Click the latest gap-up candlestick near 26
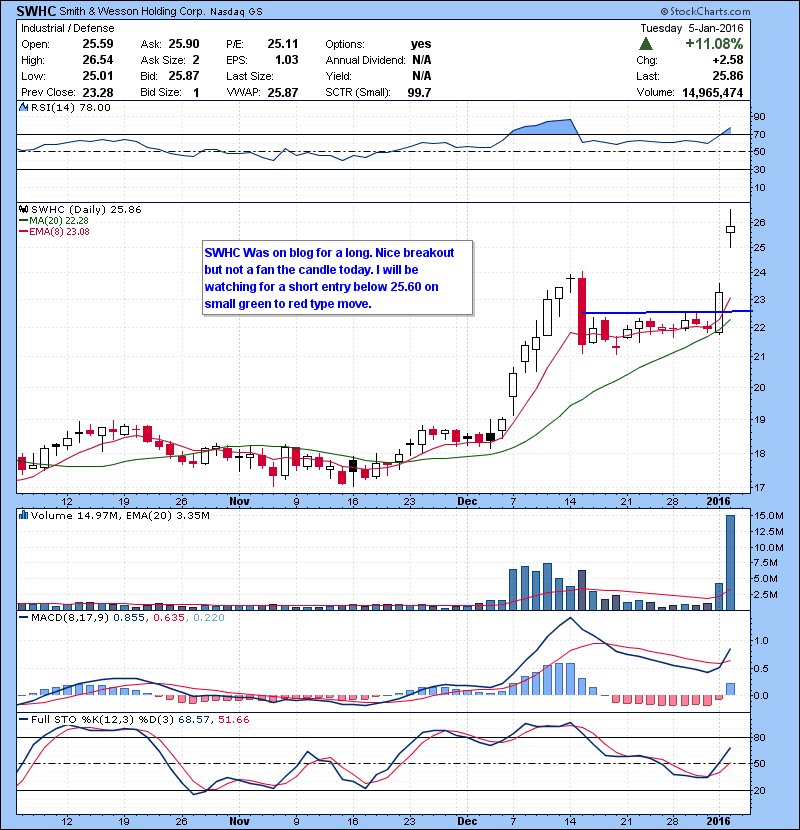 click(730, 229)
